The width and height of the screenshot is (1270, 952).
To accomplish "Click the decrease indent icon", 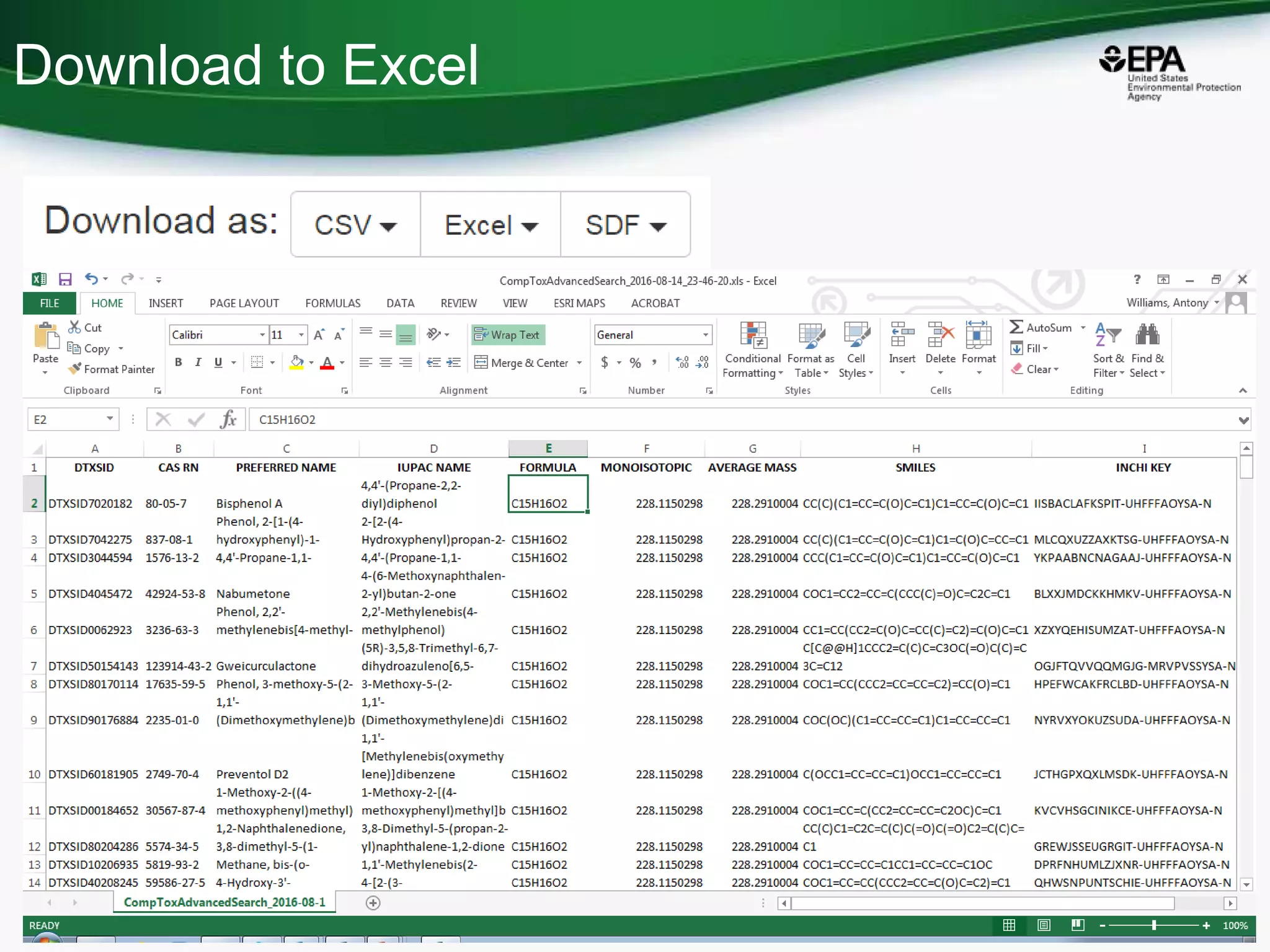I will tap(433, 363).
